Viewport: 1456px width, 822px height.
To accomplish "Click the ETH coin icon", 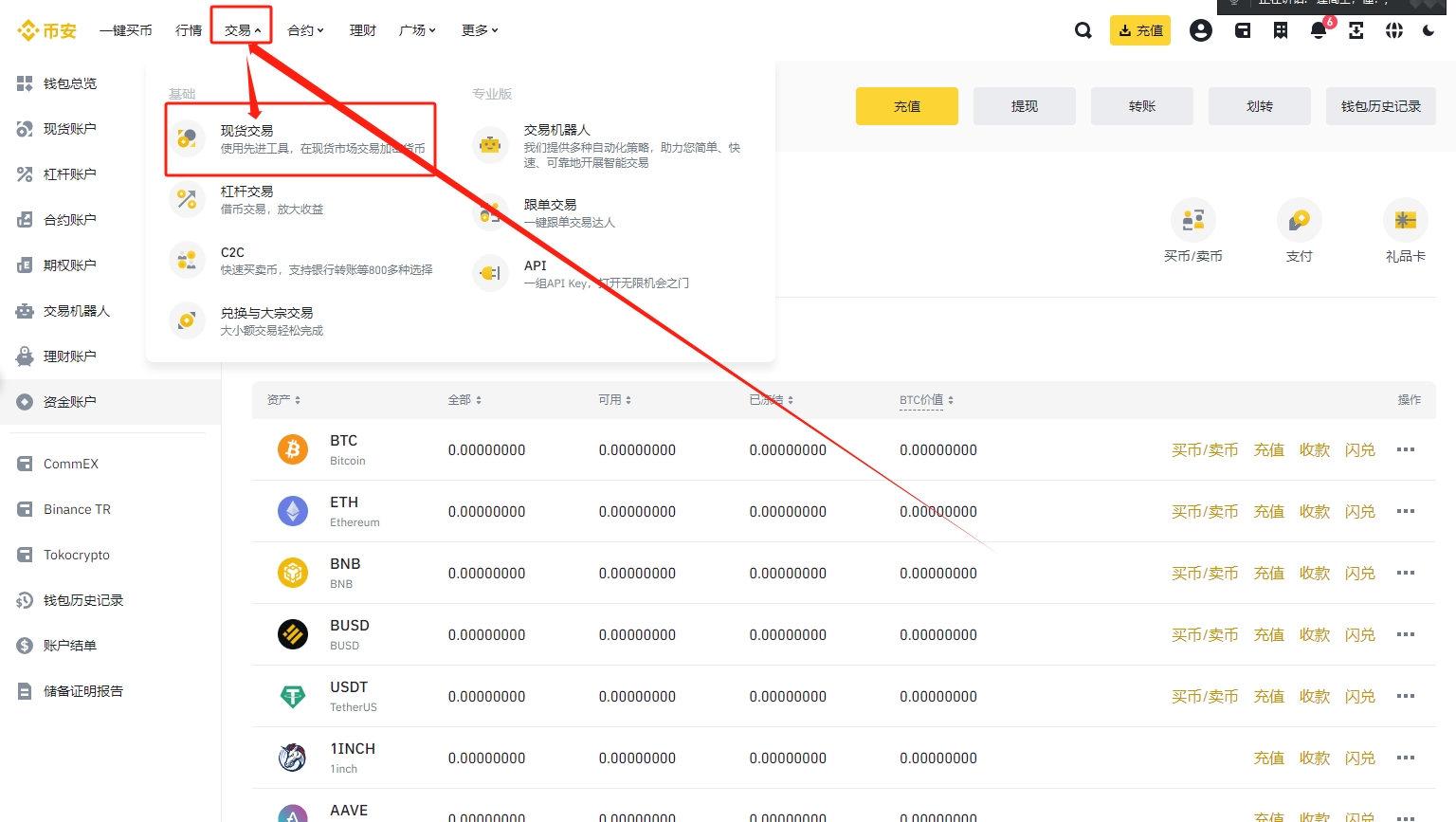I will pos(293,511).
